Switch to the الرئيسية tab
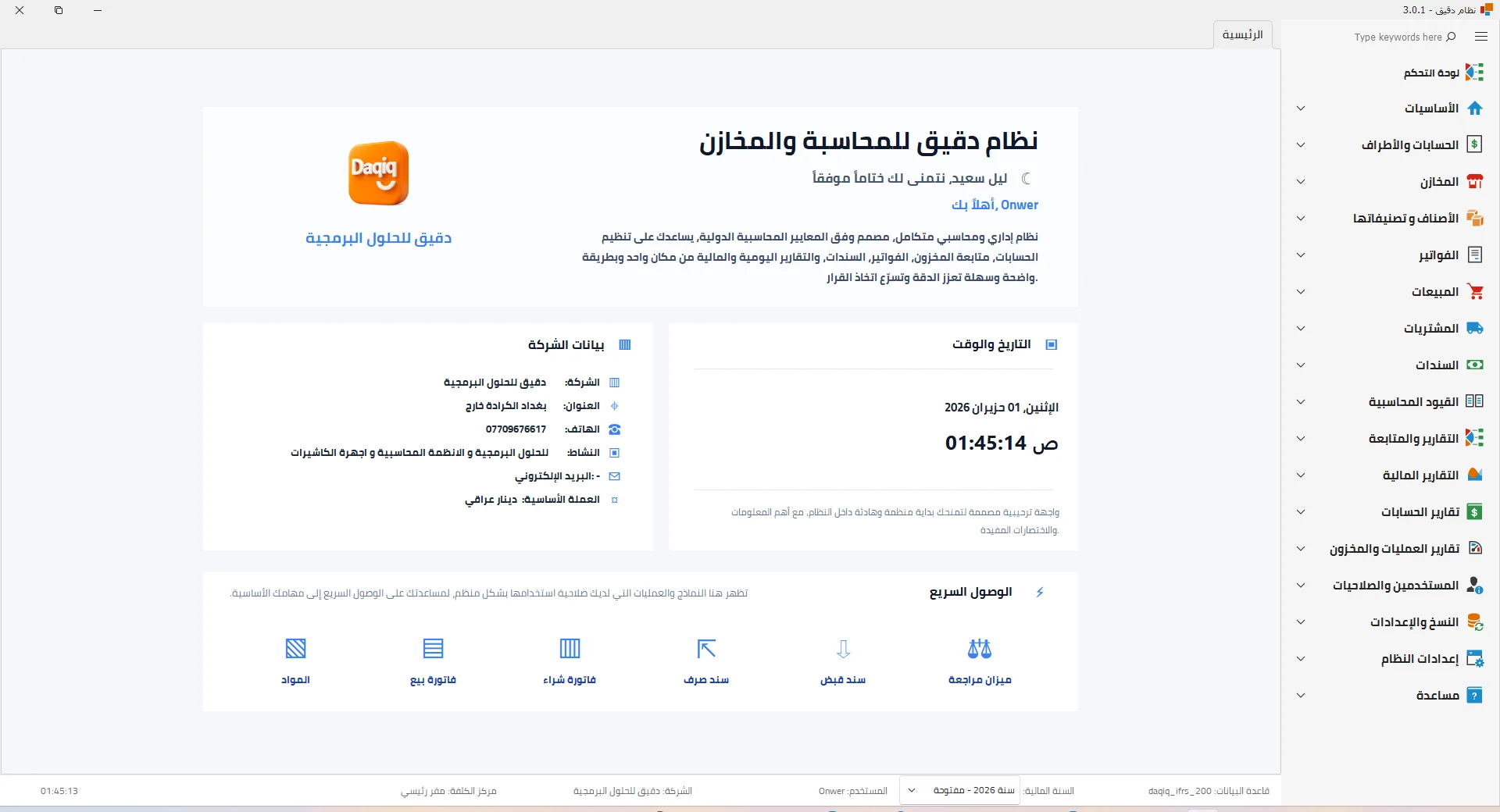1500x812 pixels. tap(1242, 34)
